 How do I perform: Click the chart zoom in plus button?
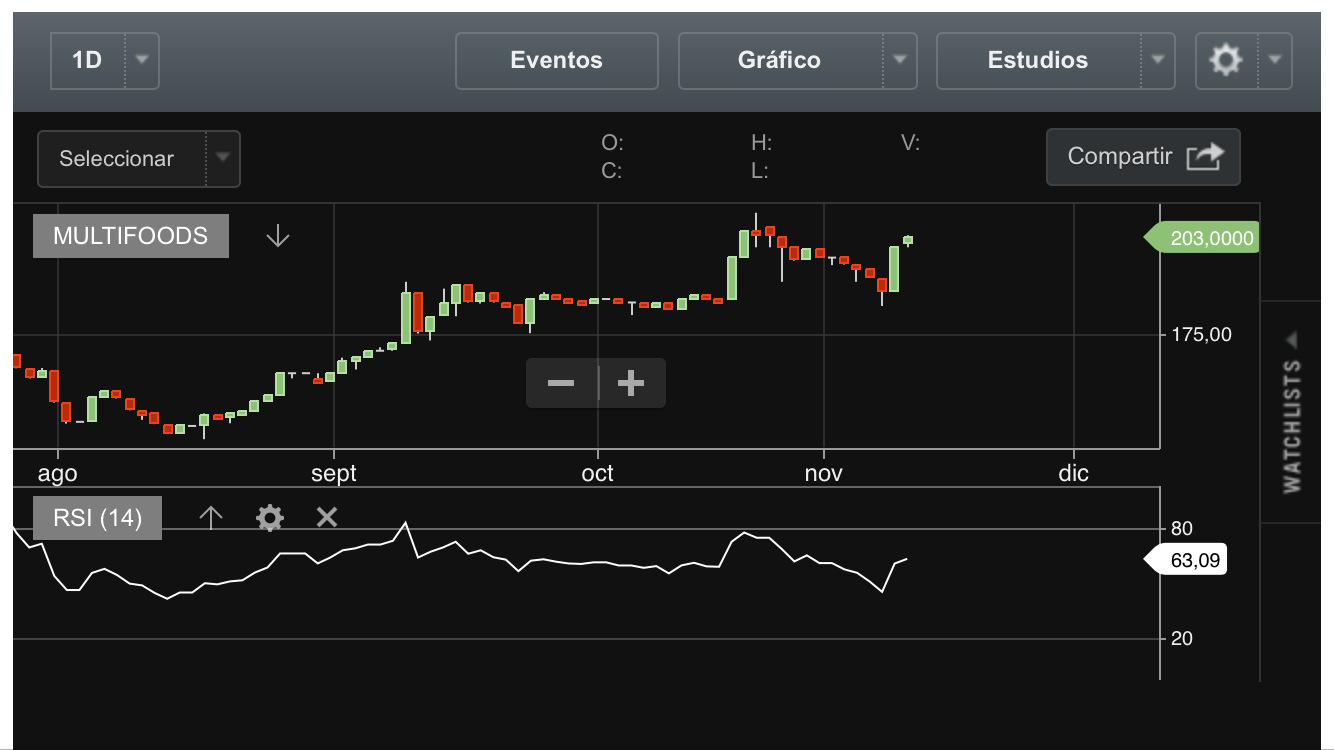[631, 383]
